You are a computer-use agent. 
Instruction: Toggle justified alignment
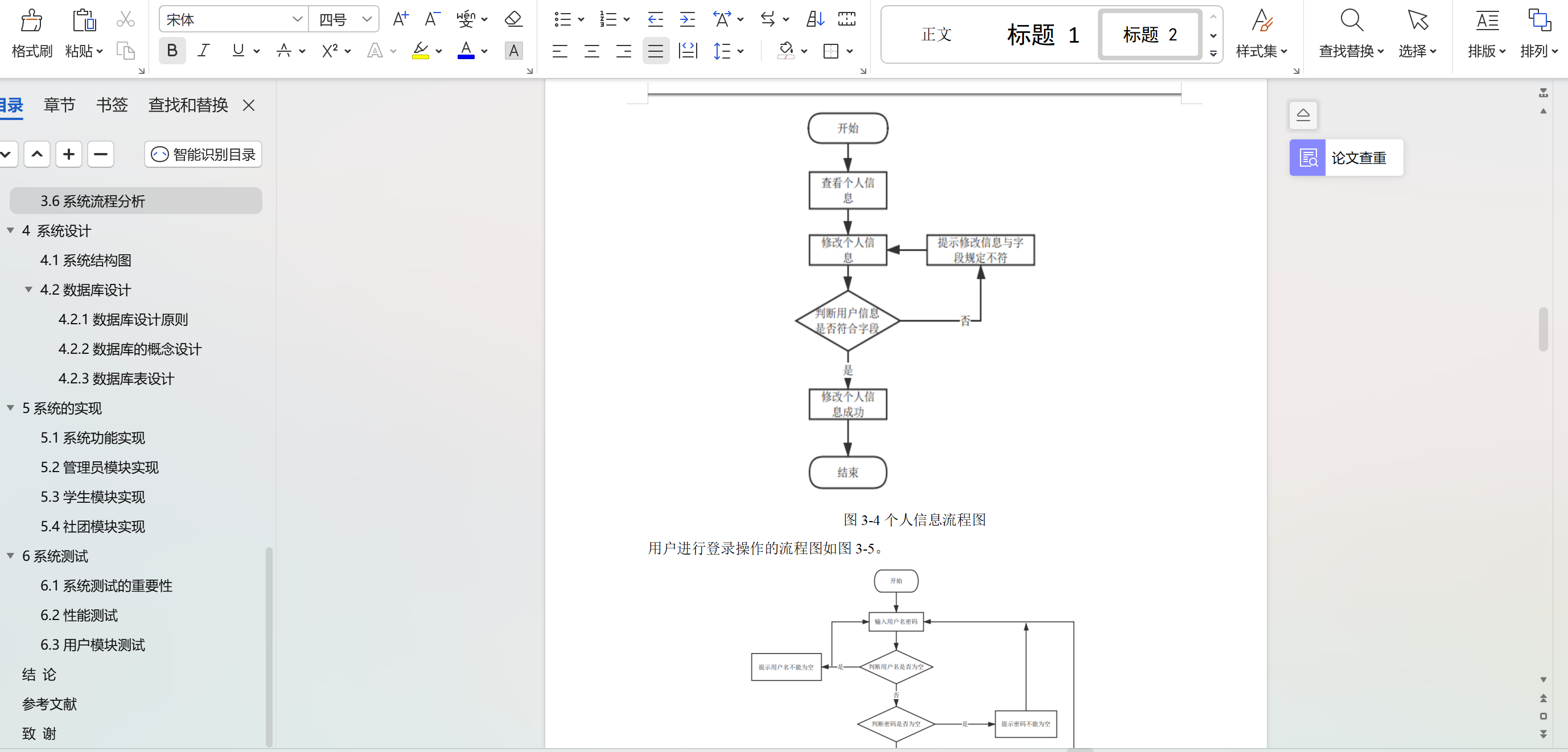click(655, 51)
